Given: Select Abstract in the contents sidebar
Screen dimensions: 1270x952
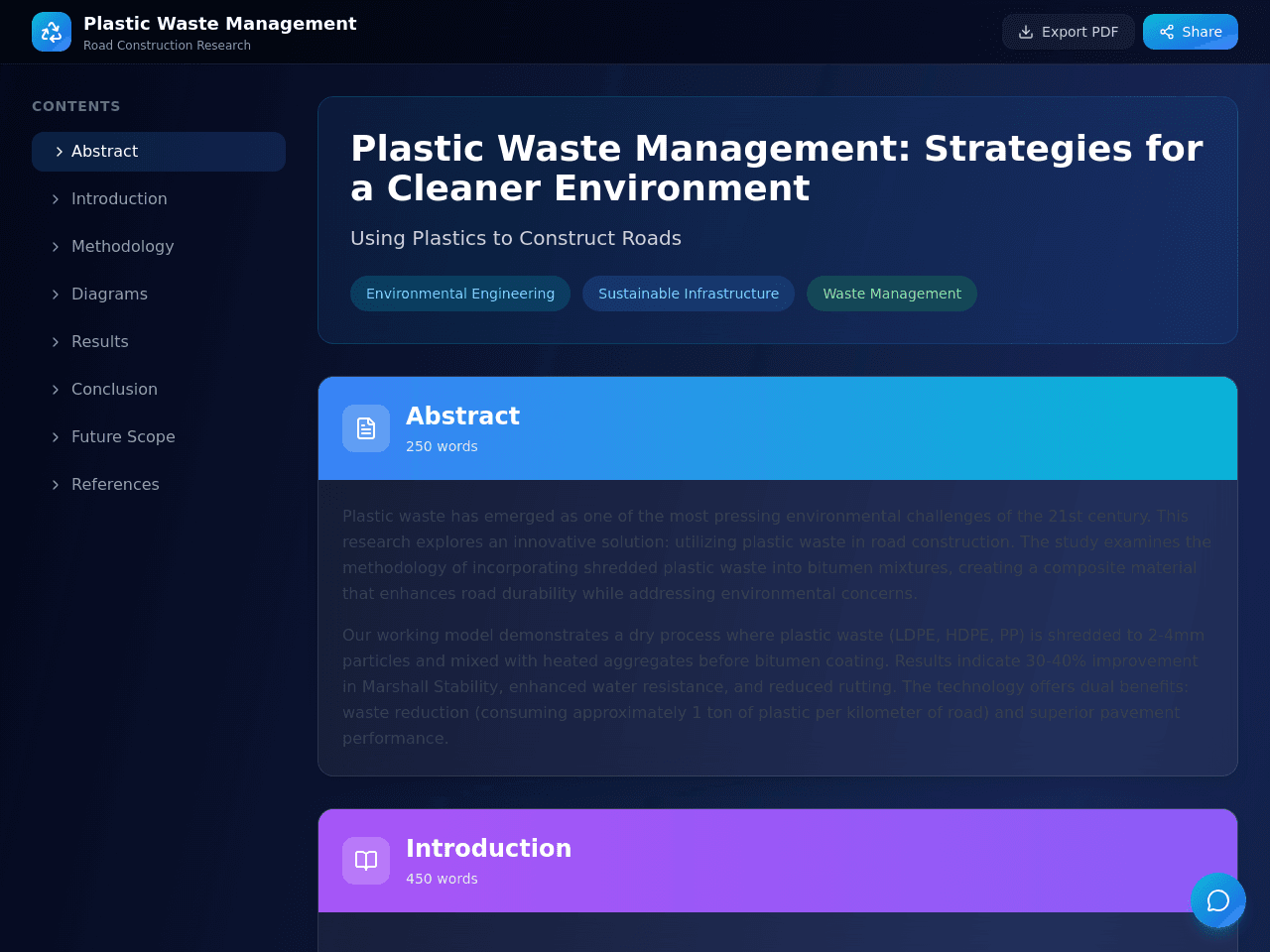Looking at the screenshot, I should tap(159, 152).
